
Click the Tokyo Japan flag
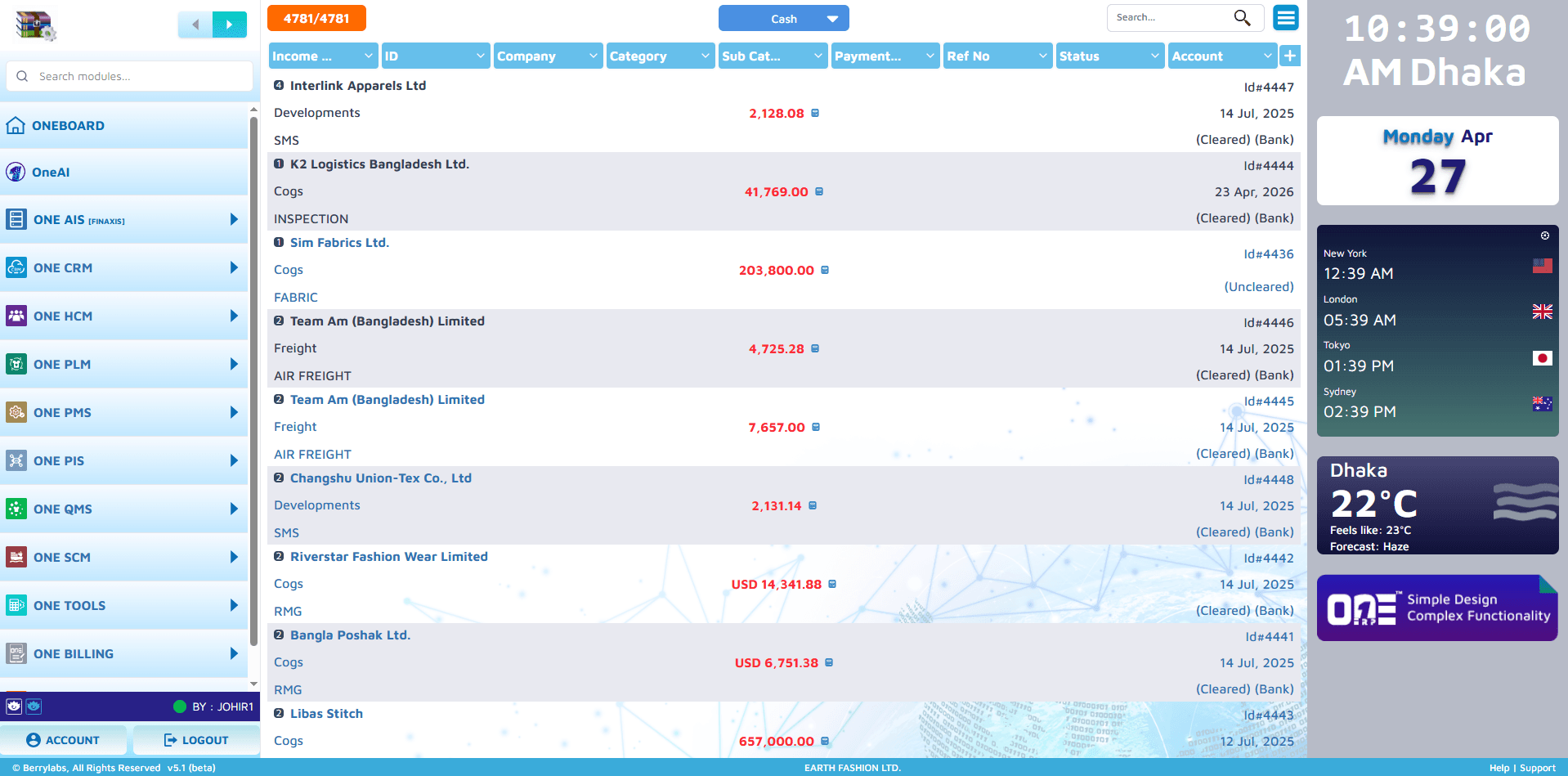point(1543,358)
